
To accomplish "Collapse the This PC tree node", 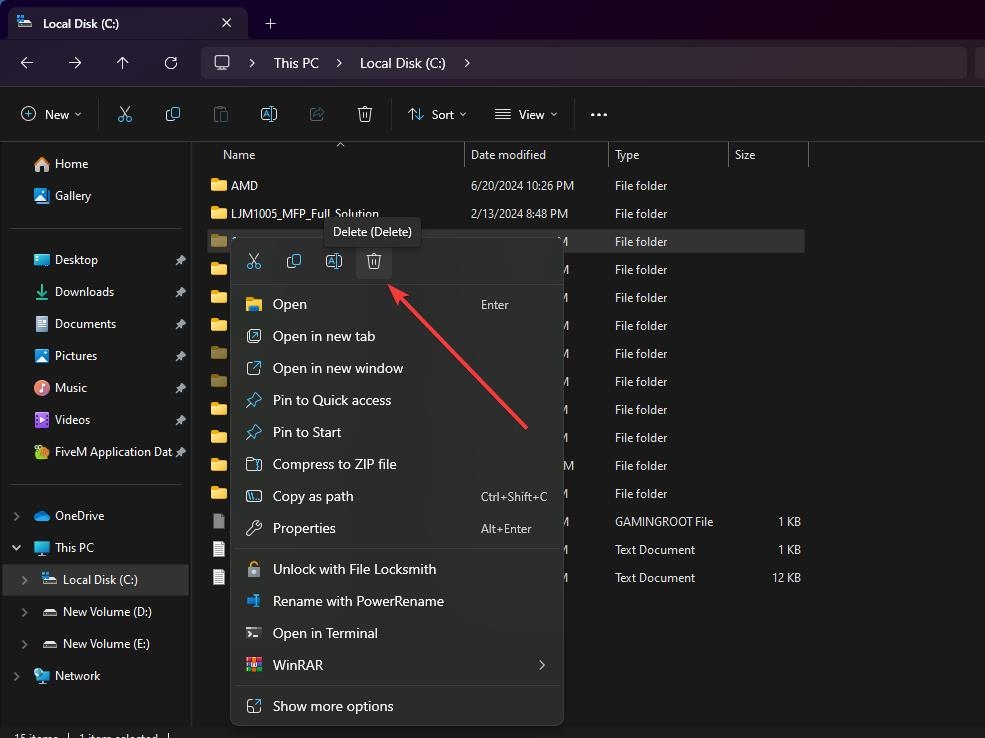I will click(x=17, y=548).
